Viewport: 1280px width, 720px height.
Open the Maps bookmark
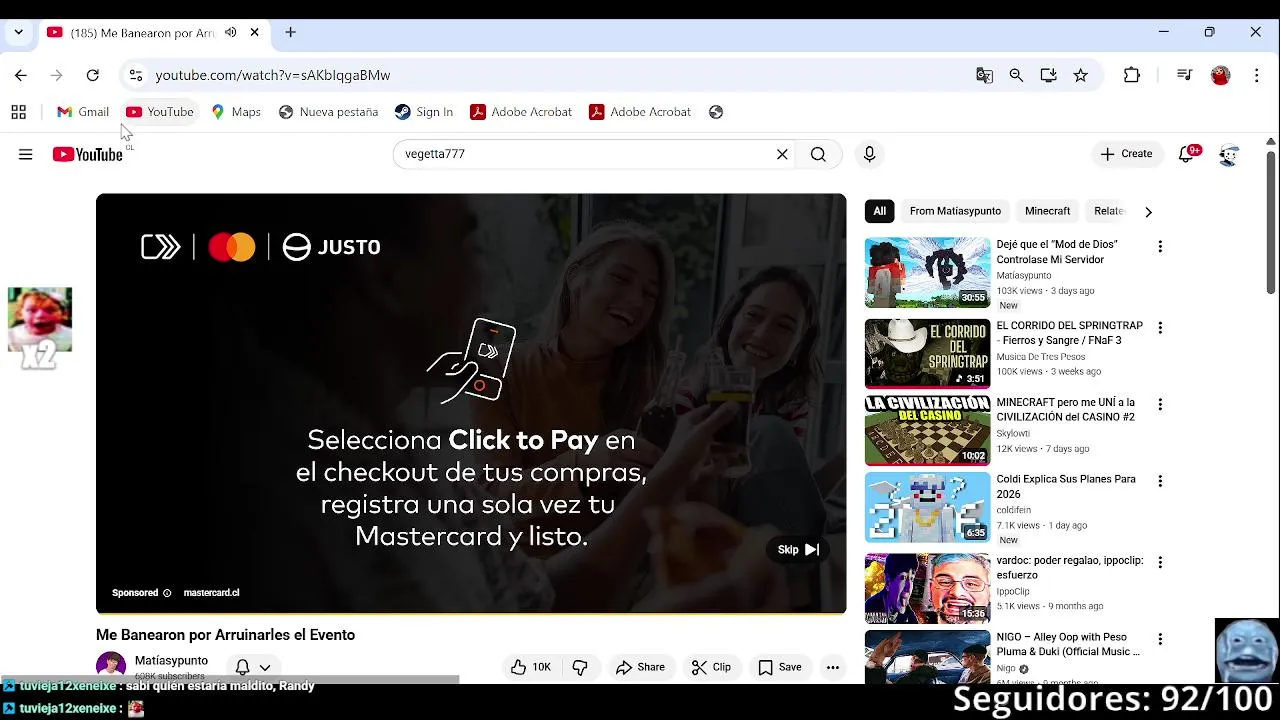[236, 112]
